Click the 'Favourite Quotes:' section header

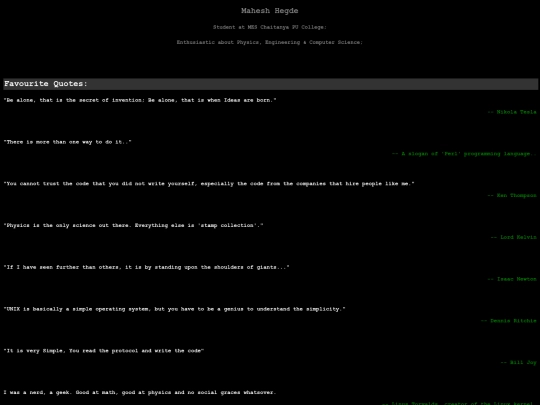click(270, 84)
